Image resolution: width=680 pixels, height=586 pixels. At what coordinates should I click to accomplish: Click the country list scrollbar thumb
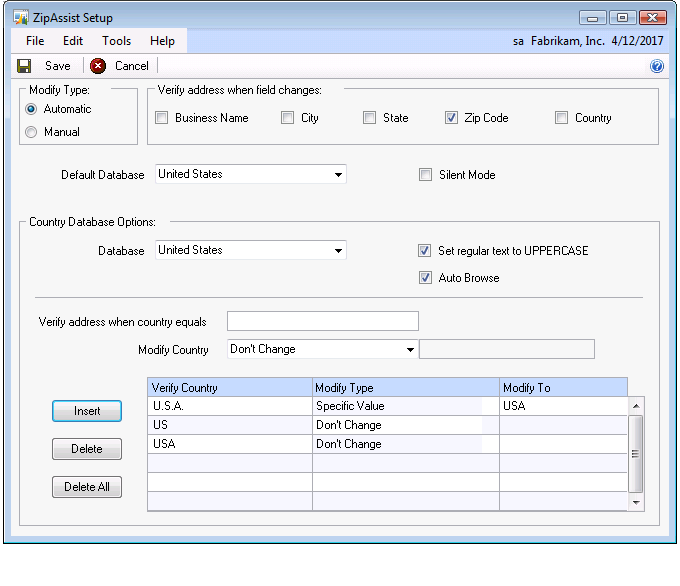tap(636, 454)
